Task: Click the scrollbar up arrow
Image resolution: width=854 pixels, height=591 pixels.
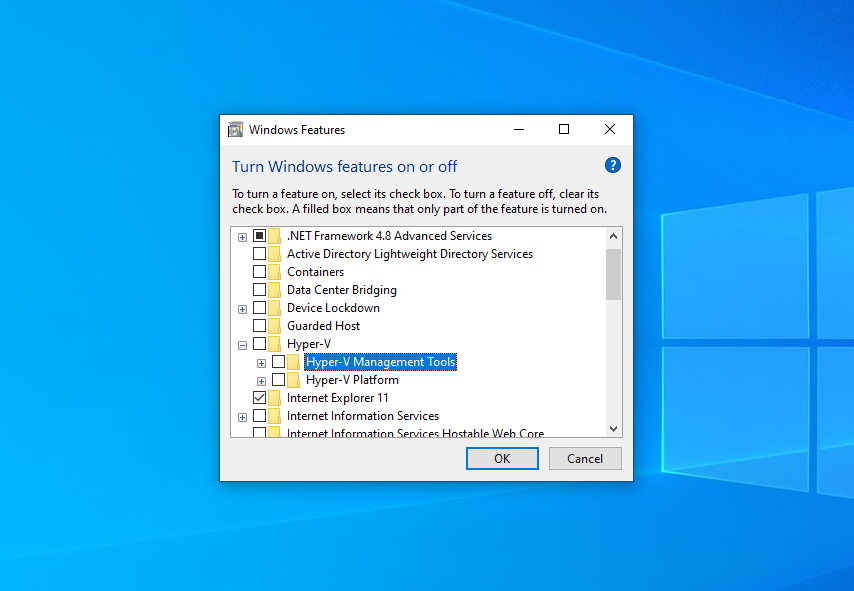Action: [x=613, y=236]
